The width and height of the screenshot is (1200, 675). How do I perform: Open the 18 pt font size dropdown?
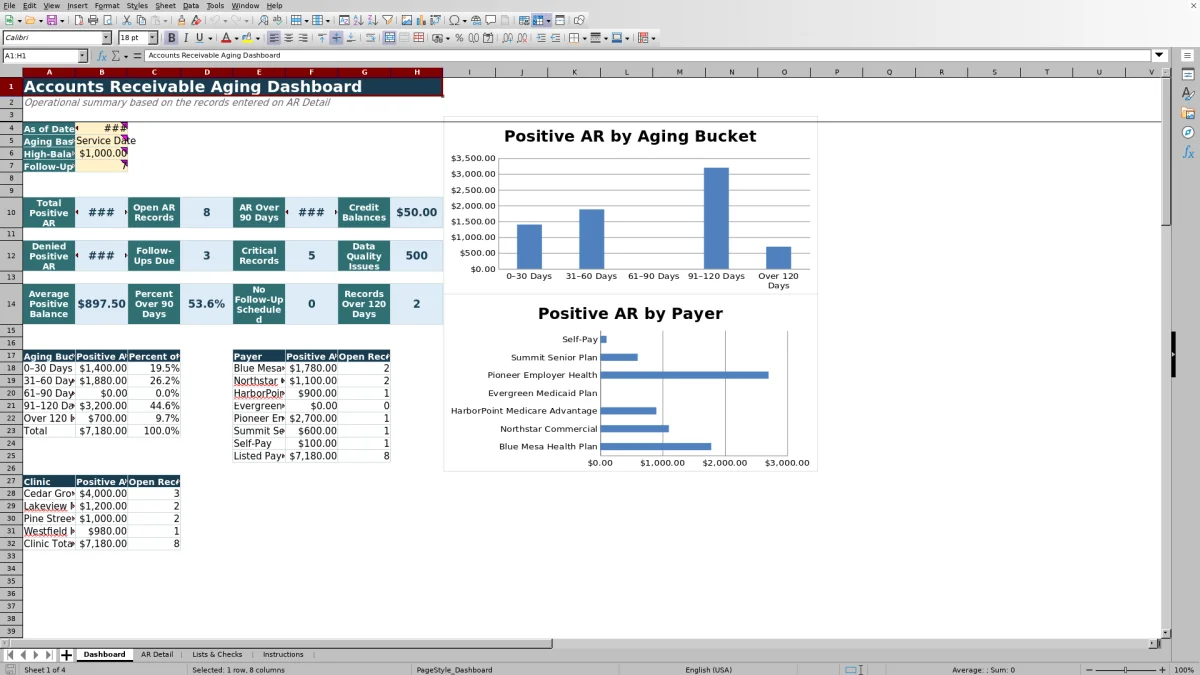click(152, 38)
